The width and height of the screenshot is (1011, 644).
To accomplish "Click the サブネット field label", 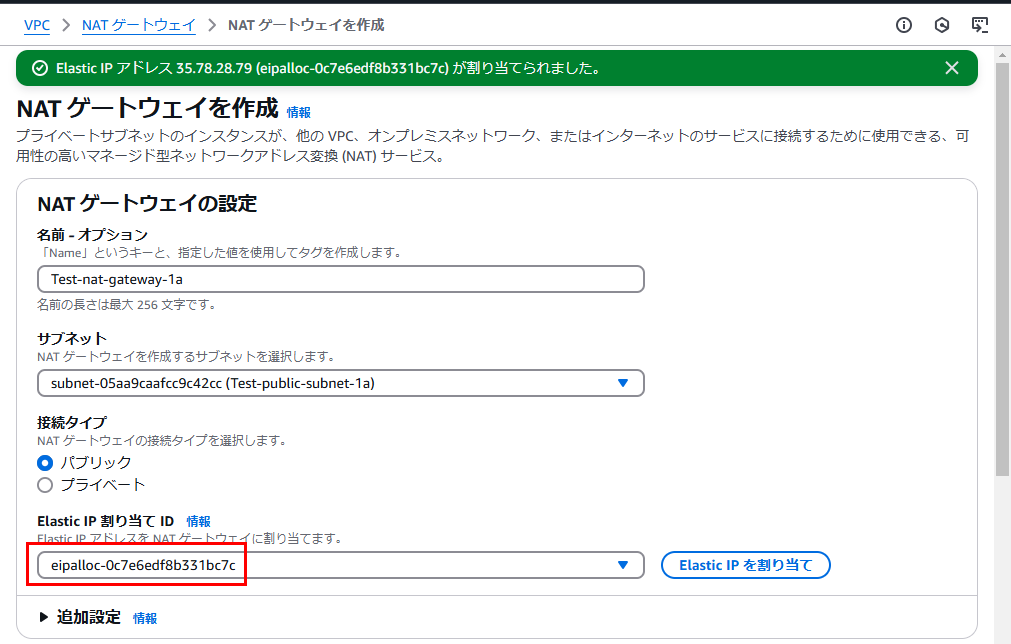I will pyautogui.click(x=72, y=338).
